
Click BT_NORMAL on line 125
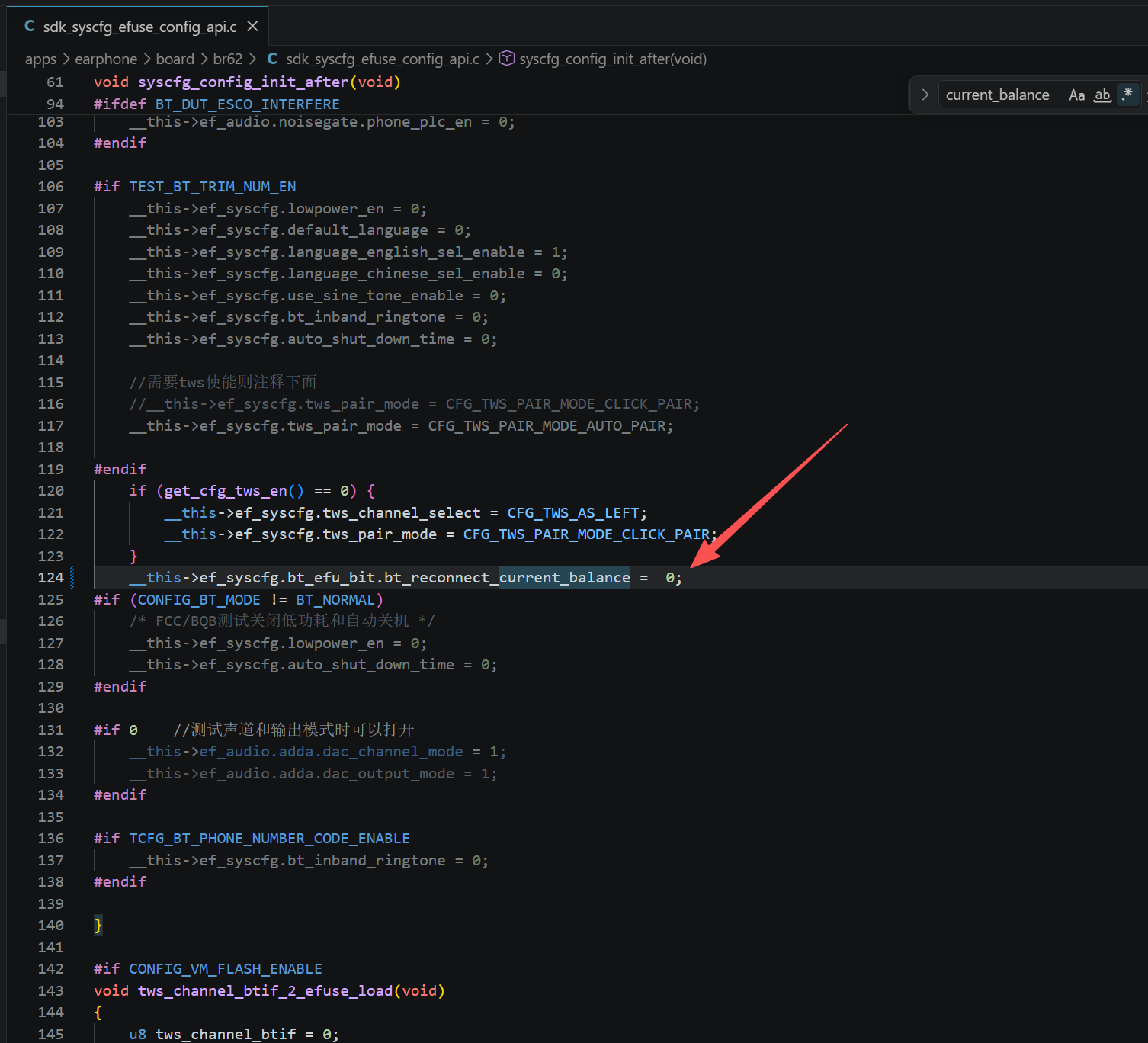[x=335, y=599]
